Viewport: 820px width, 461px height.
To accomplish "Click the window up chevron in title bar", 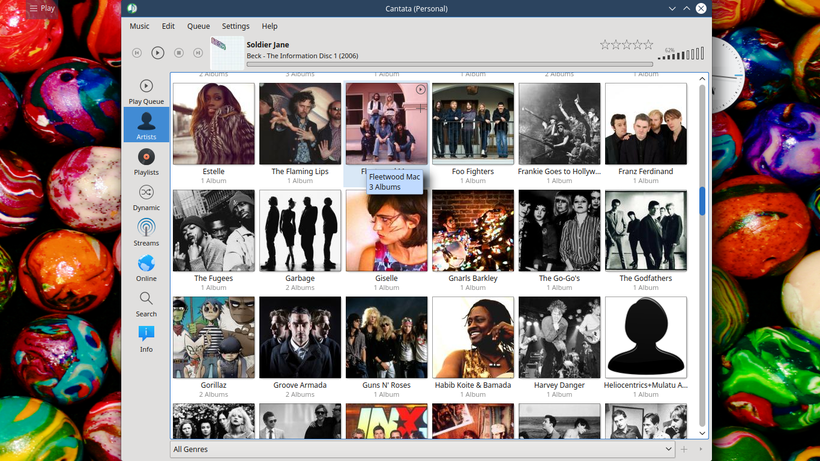I will (686, 8).
